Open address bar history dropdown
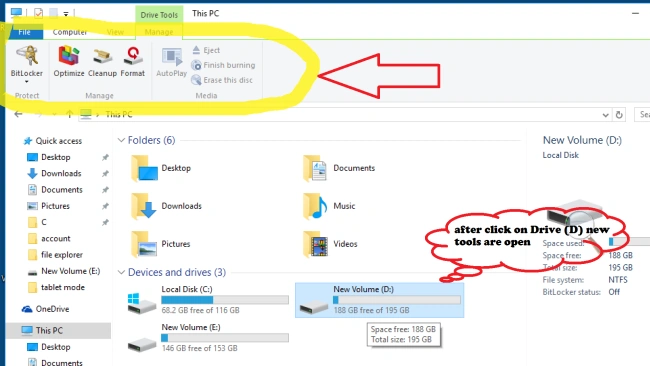 click(x=605, y=115)
